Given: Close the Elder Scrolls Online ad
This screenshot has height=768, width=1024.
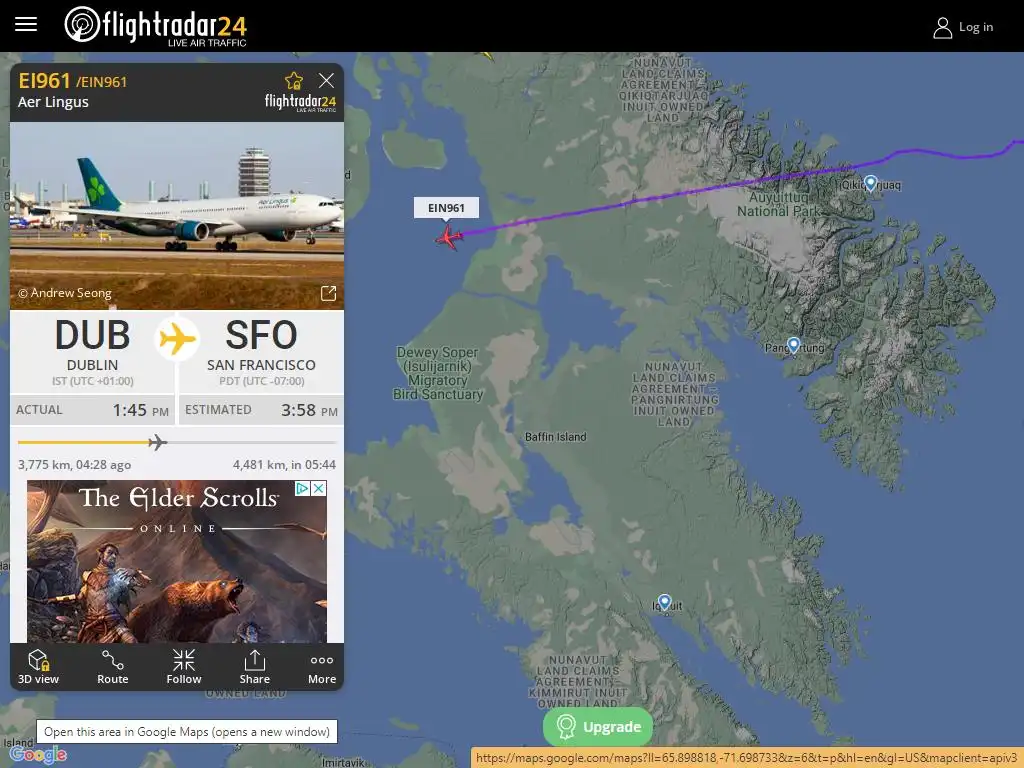Looking at the screenshot, I should [x=319, y=488].
